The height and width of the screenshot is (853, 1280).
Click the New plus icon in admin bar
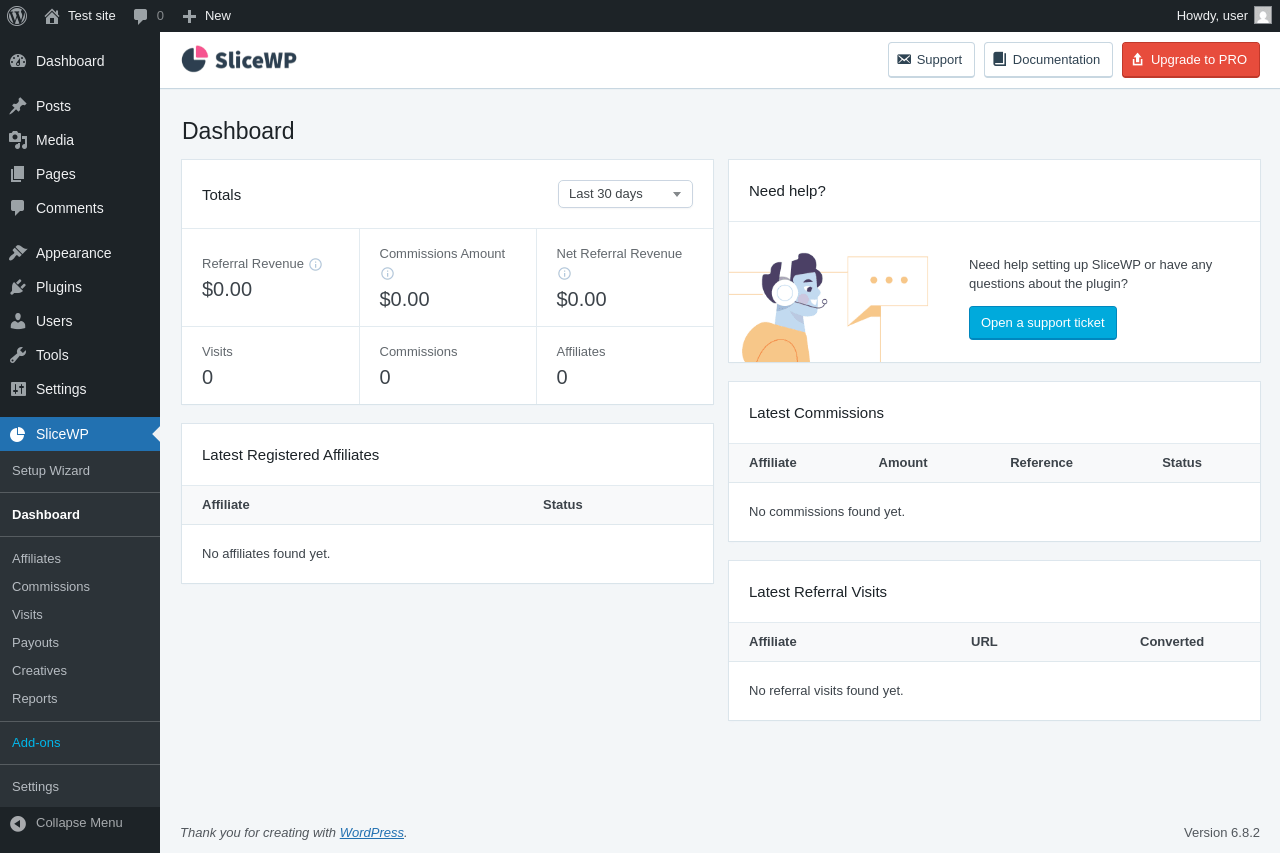point(189,16)
